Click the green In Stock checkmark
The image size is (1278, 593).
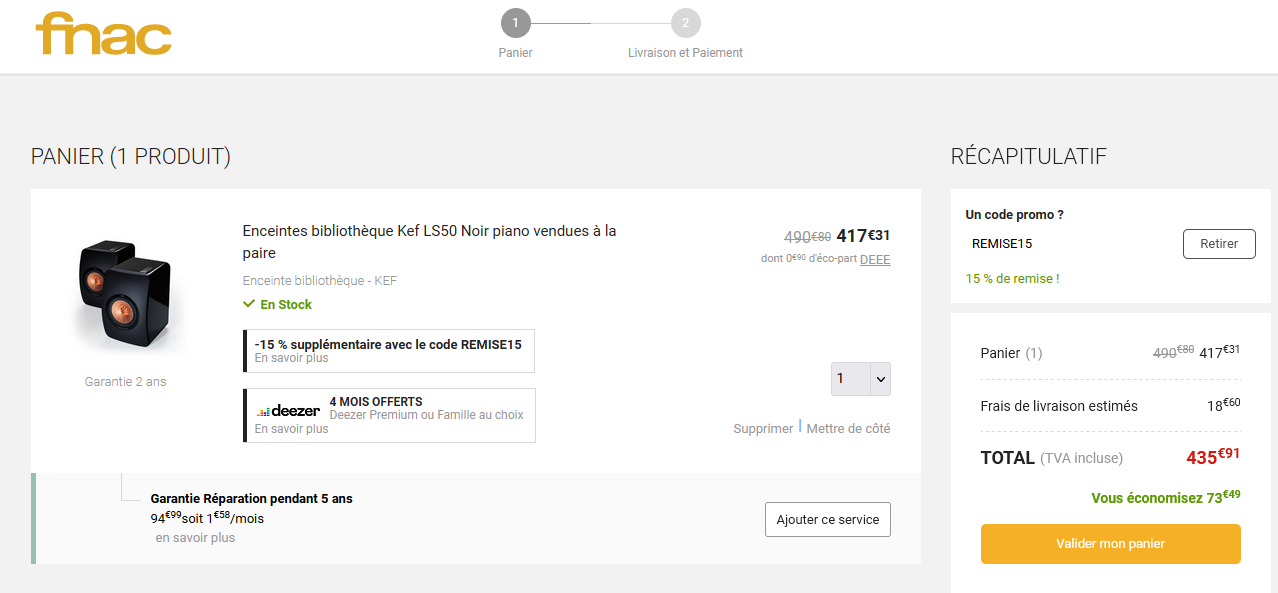tap(249, 304)
